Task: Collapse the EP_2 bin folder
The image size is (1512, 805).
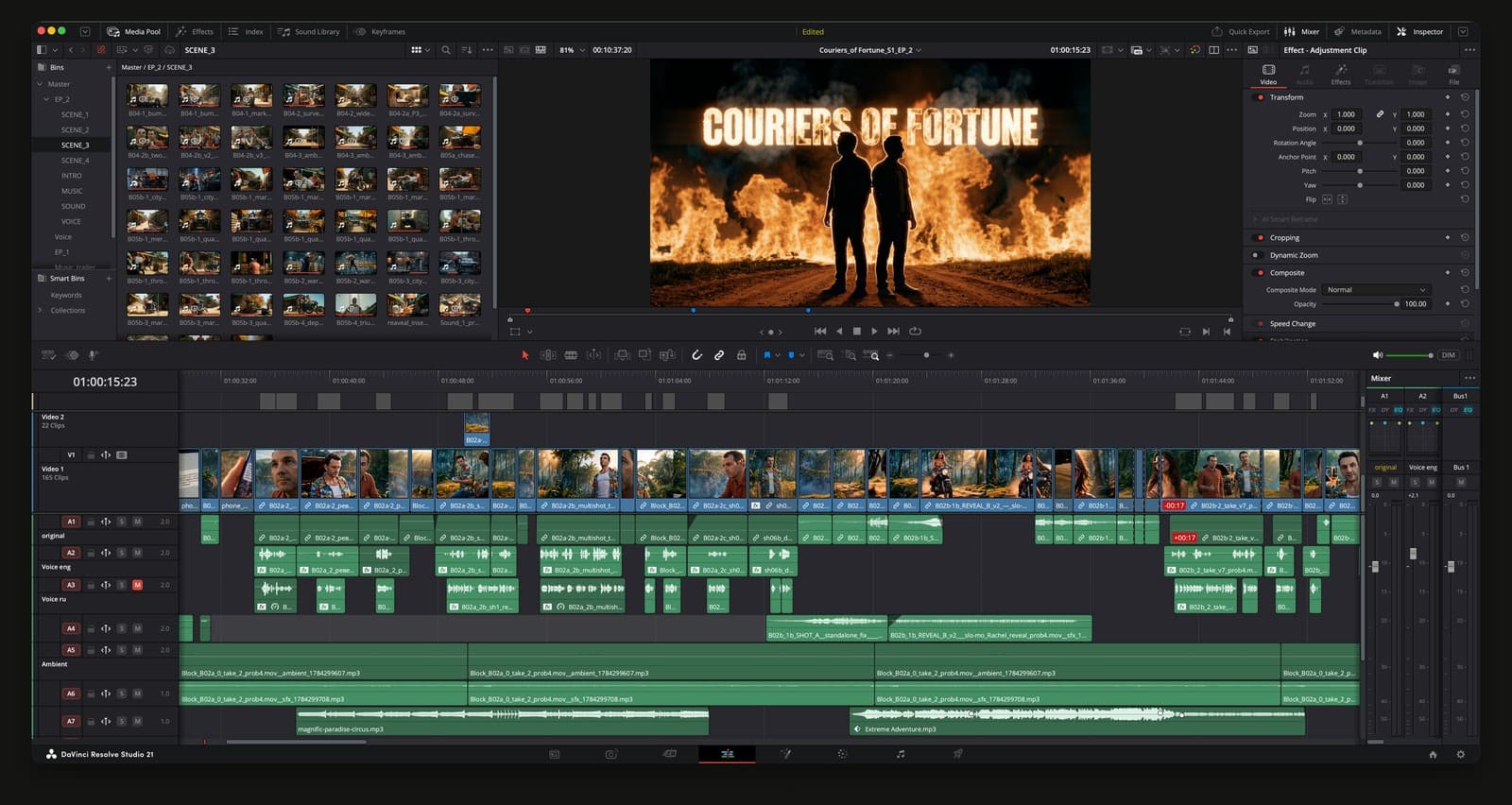Action: [x=46, y=99]
